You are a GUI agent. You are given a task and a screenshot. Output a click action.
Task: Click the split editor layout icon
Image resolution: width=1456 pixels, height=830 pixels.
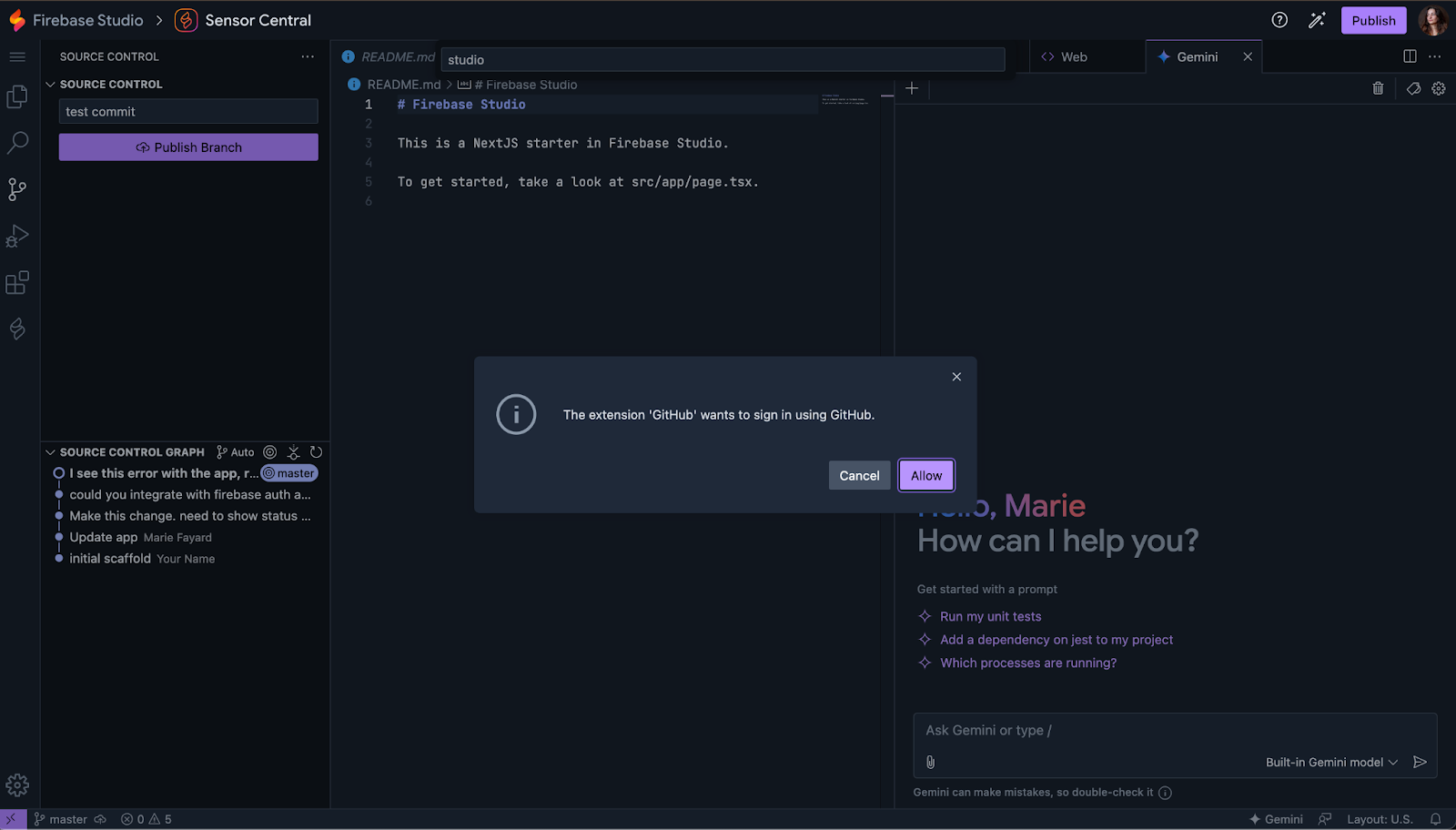1410,56
